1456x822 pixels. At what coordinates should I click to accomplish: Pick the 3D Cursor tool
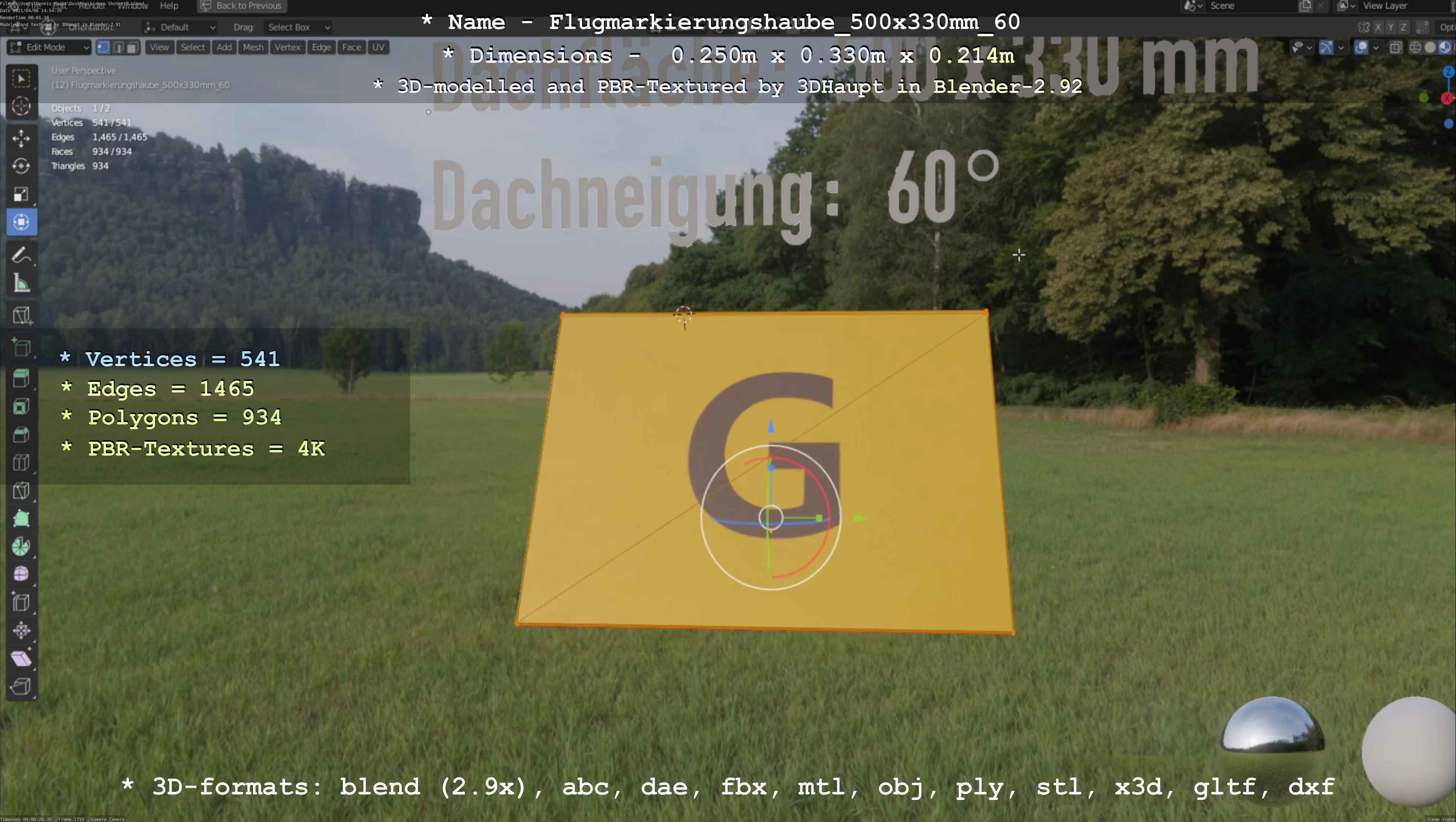(21, 106)
